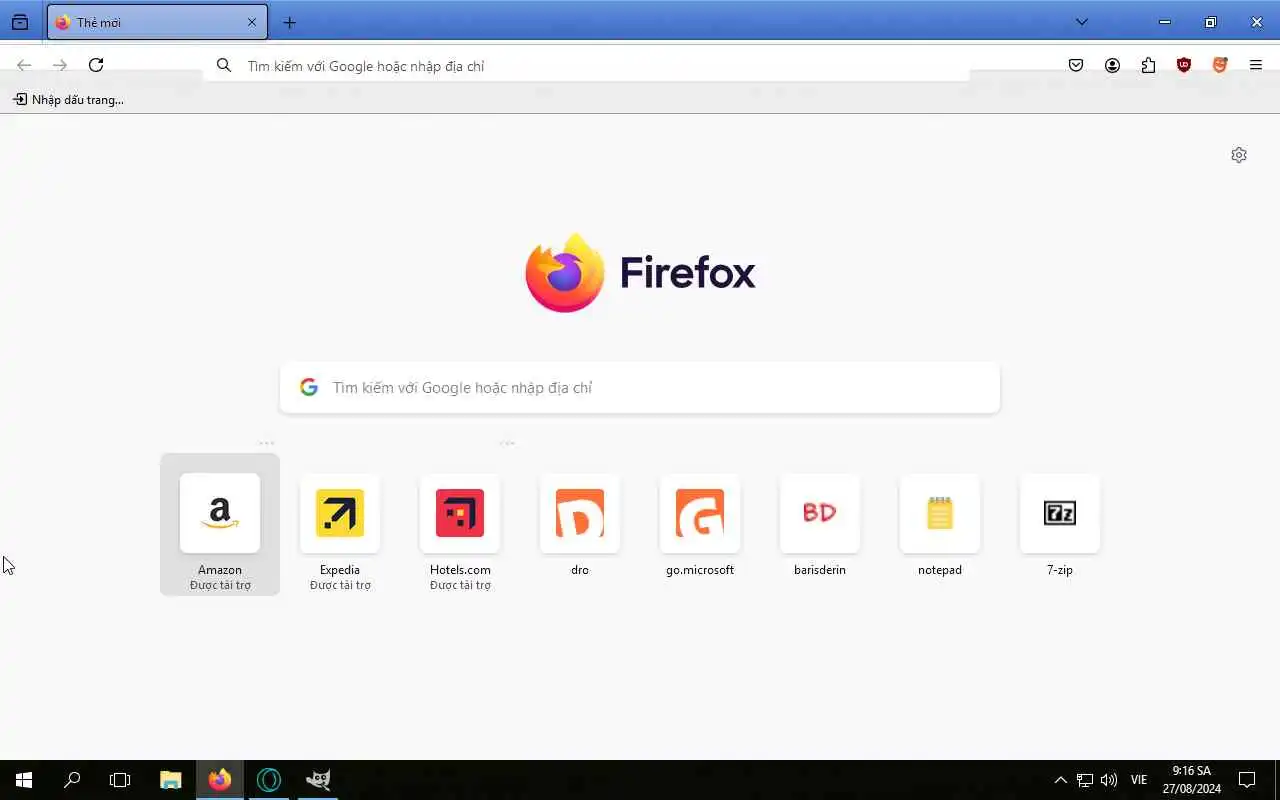Open a new tab with plus button
1280x800 pixels.
[289, 22]
